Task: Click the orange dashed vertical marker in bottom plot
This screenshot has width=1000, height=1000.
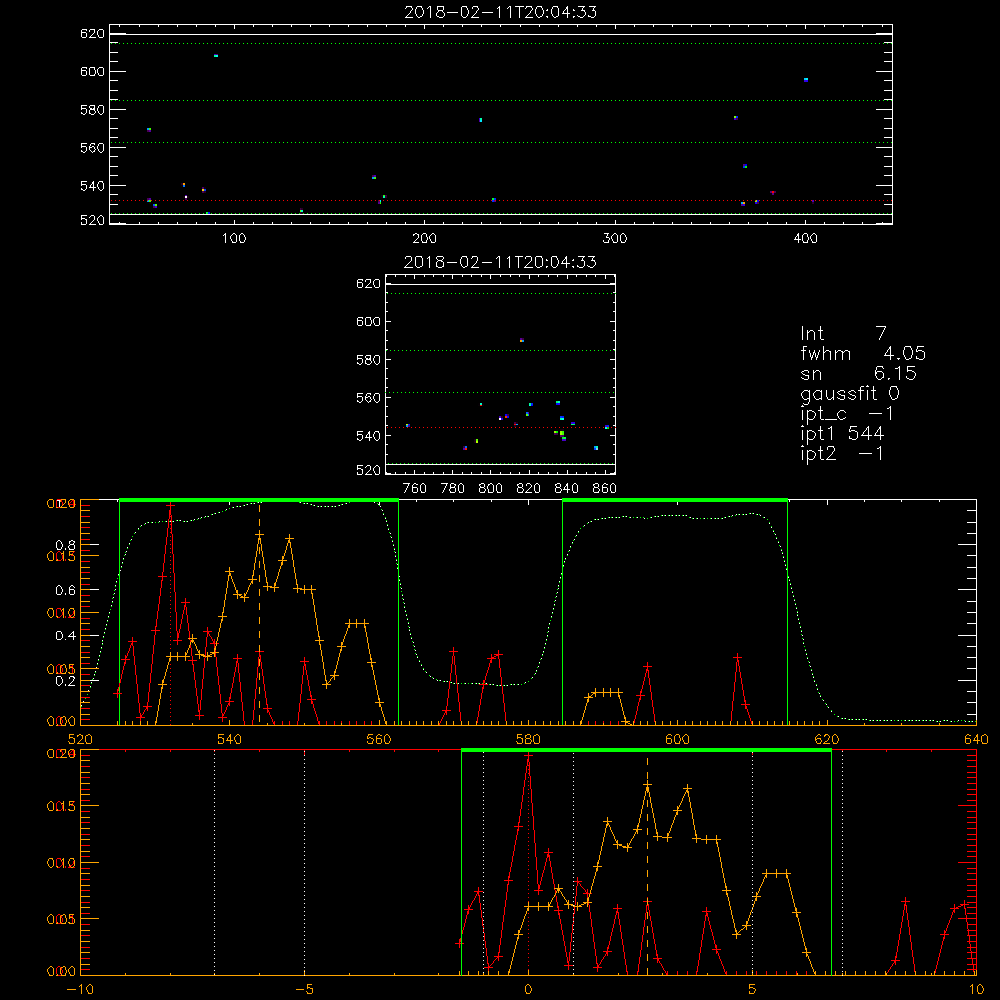Action: tap(647, 864)
